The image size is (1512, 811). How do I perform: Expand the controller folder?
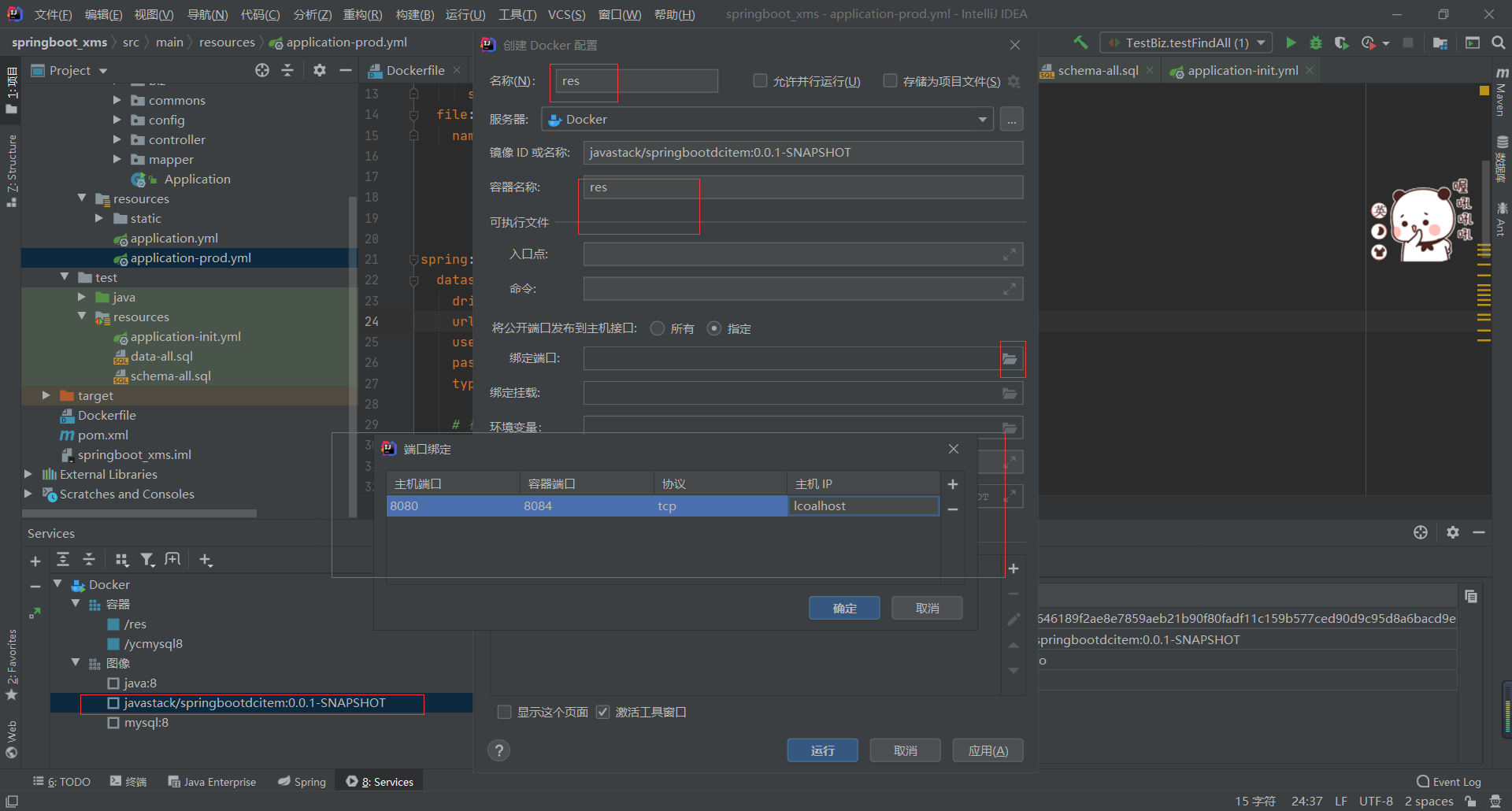[x=117, y=139]
